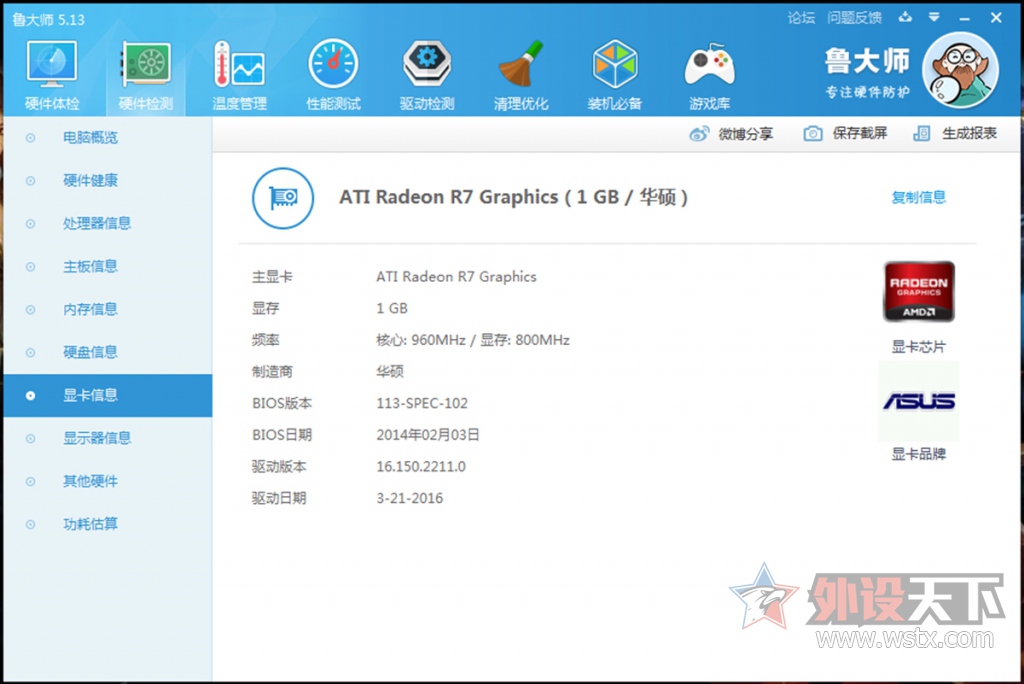The image size is (1024, 684).
Task: Click the 显存 value 1 GB
Action: pos(392,308)
